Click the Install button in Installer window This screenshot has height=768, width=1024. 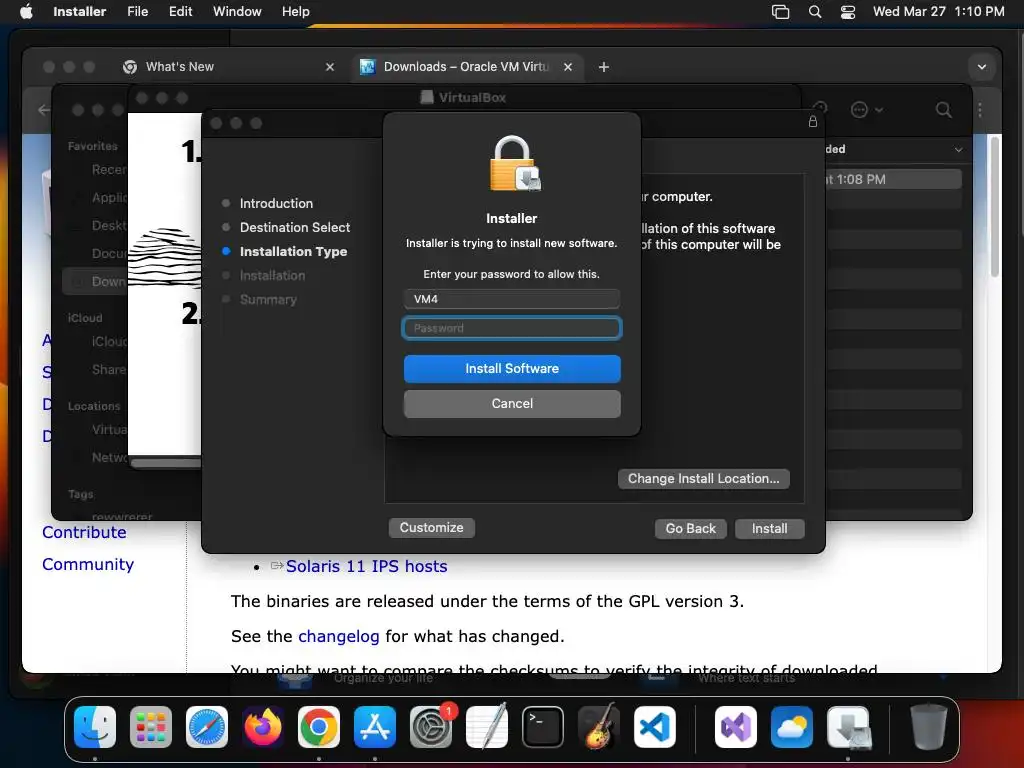tap(769, 528)
